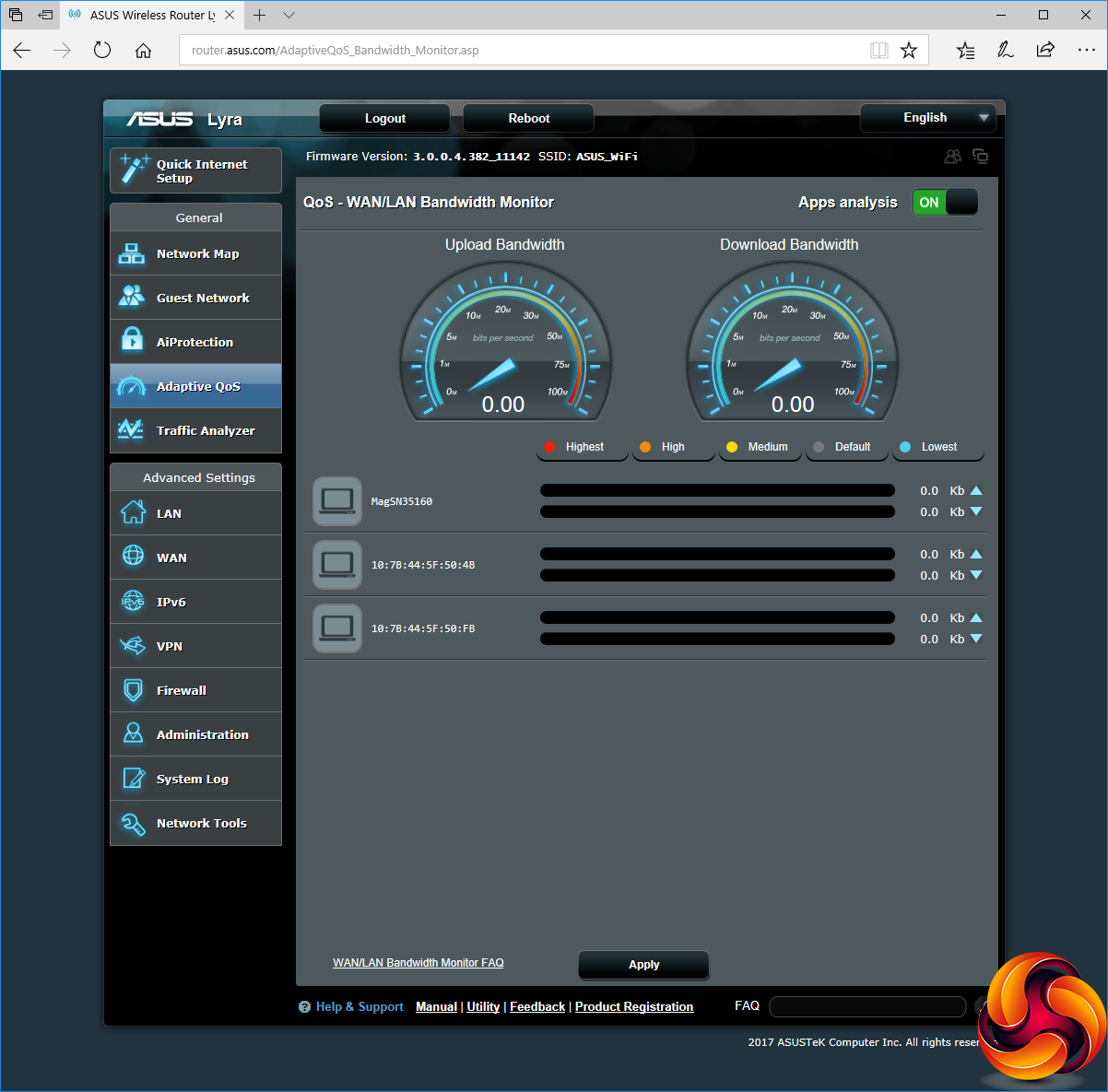Click 10:7B:44:5F:50:4B download bandwidth bar
The height and width of the screenshot is (1092, 1108).
(717, 575)
